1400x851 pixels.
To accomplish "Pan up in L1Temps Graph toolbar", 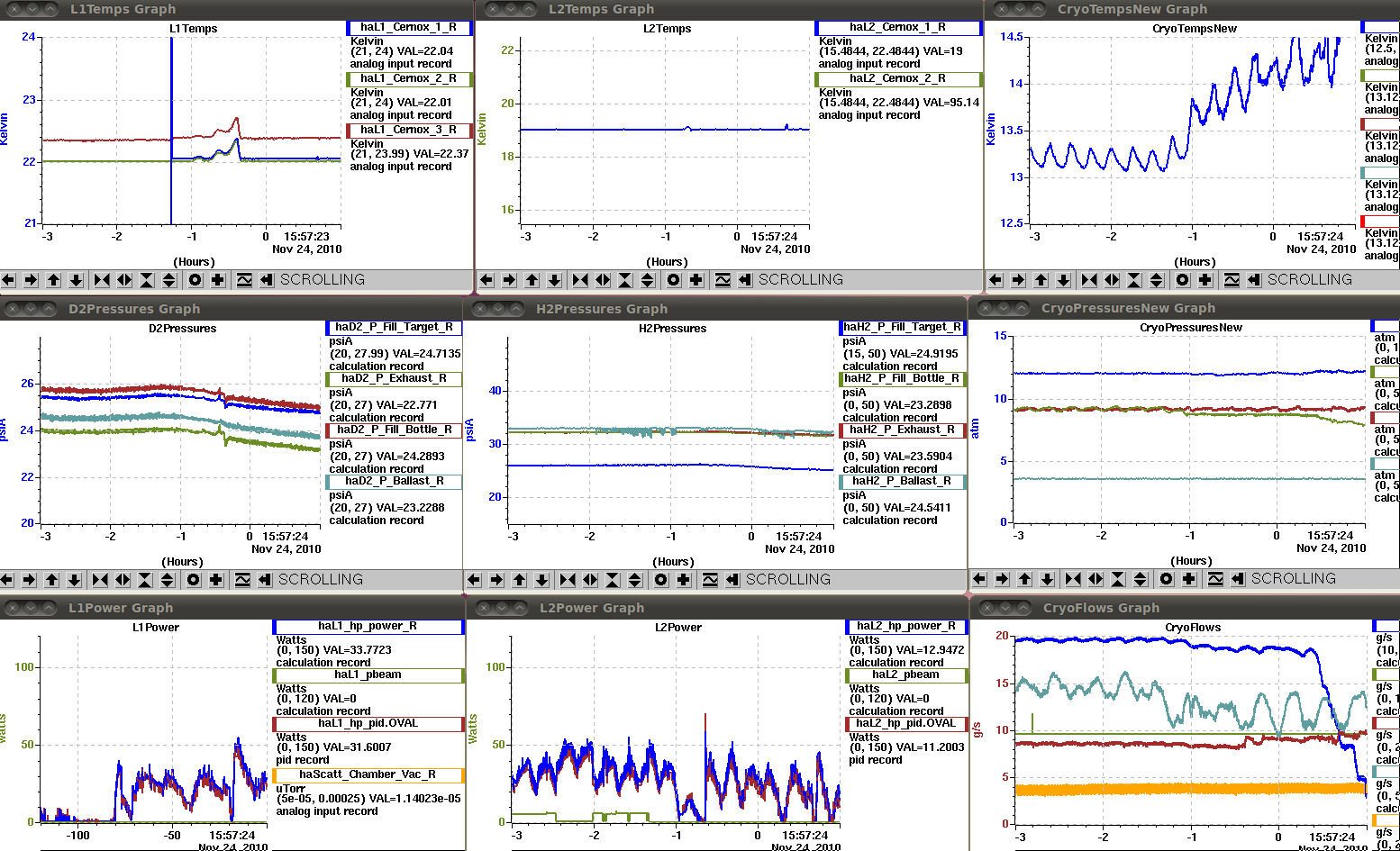I will click(54, 280).
